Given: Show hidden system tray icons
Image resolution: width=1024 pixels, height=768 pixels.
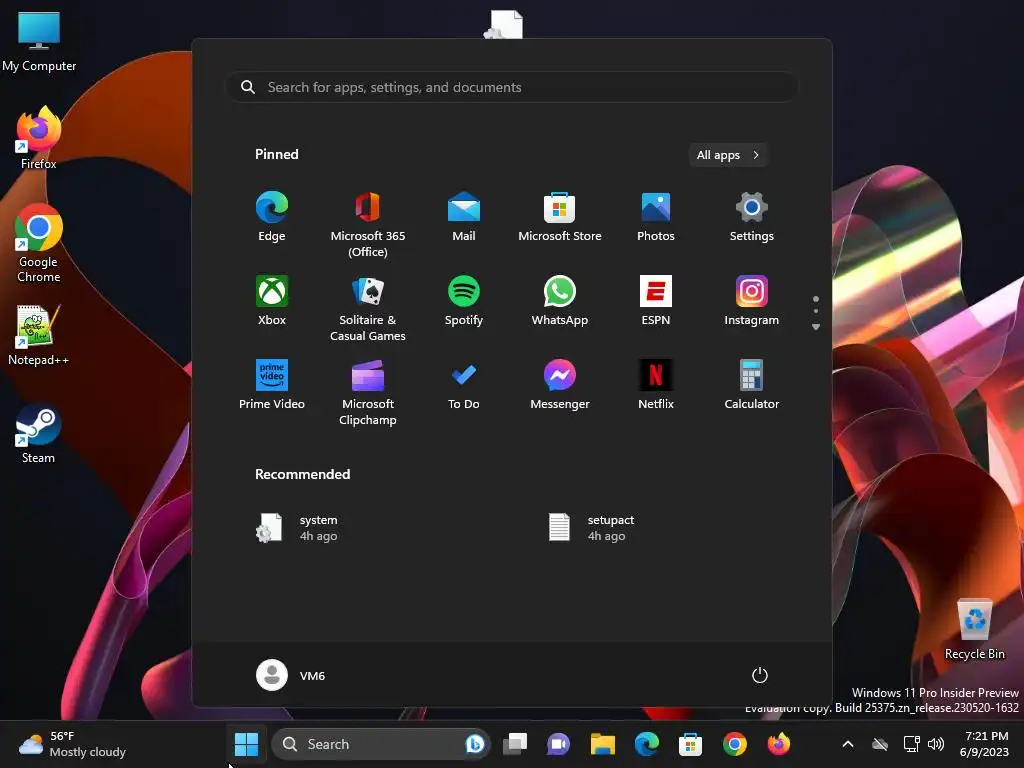Looking at the screenshot, I should click(x=848, y=744).
